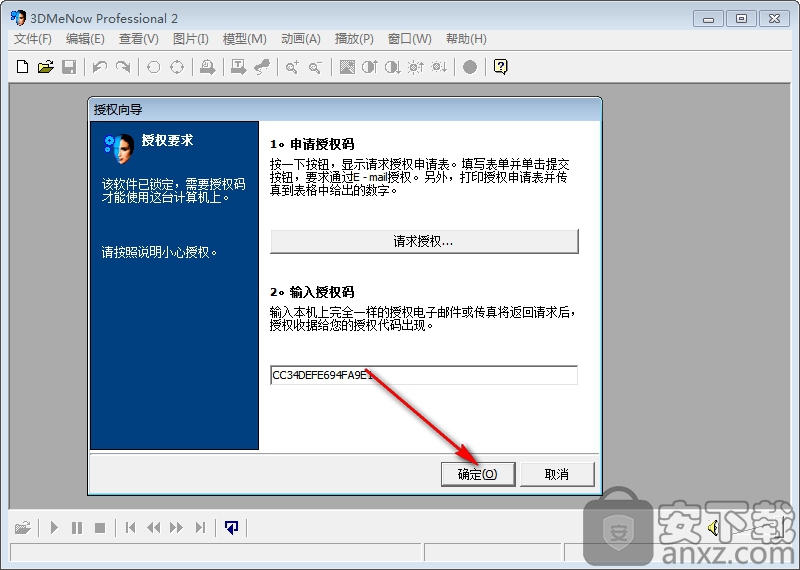Click the decrease contrast icon

point(392,67)
